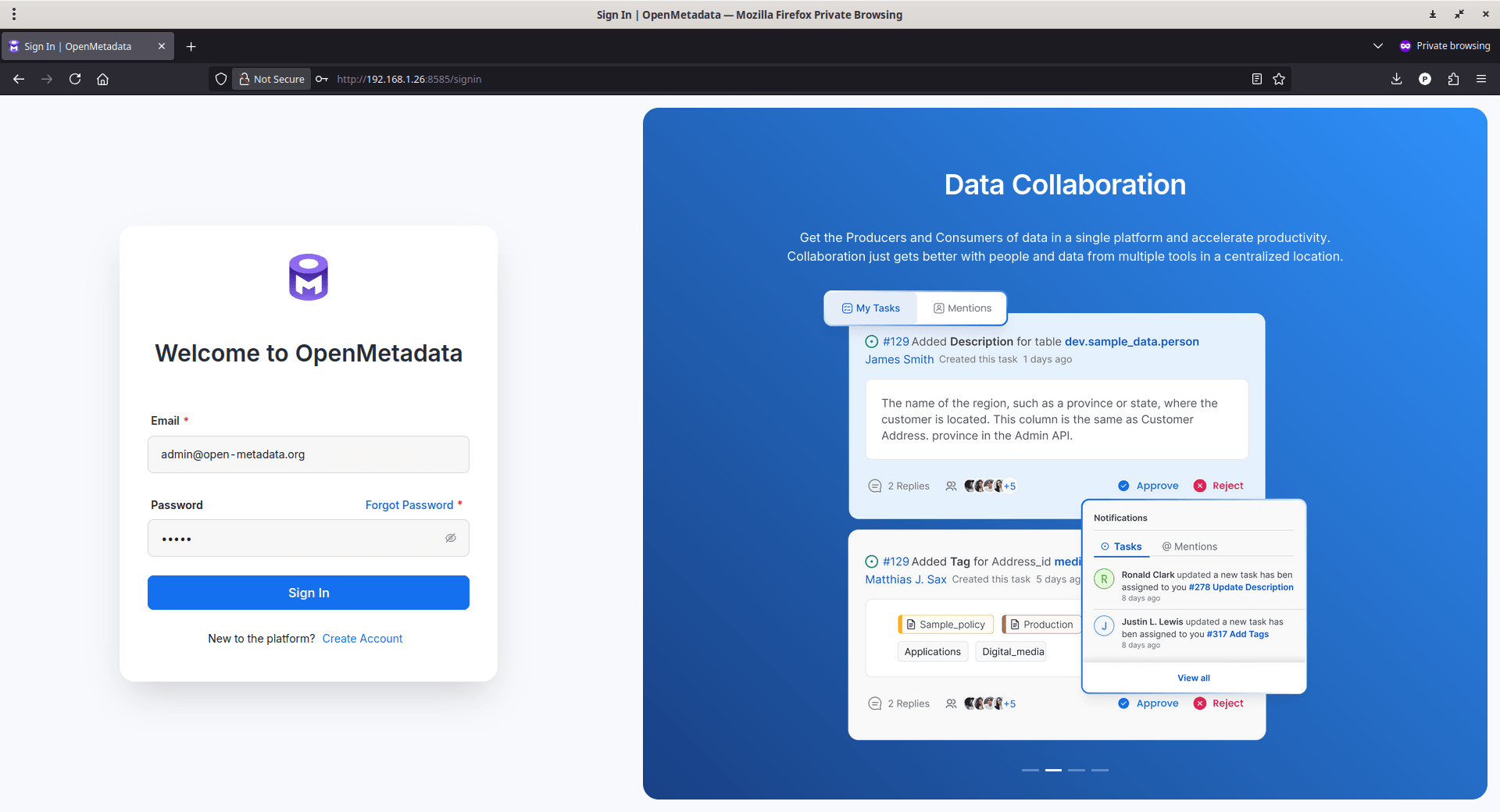Bookmark this page with the star icon
Viewport: 1500px width, 812px height.
1279,79
